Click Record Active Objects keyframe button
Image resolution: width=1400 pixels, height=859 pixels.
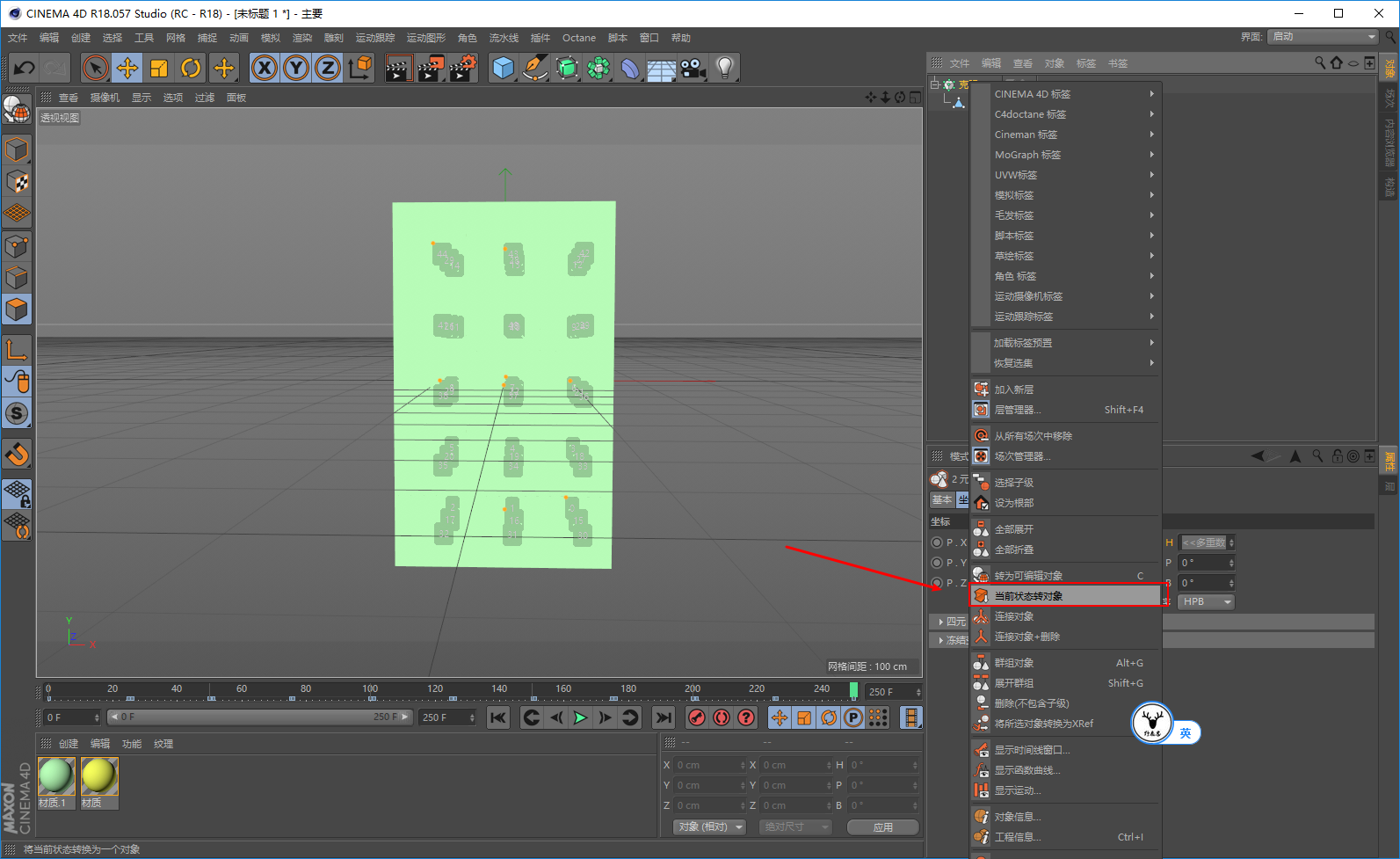697,718
